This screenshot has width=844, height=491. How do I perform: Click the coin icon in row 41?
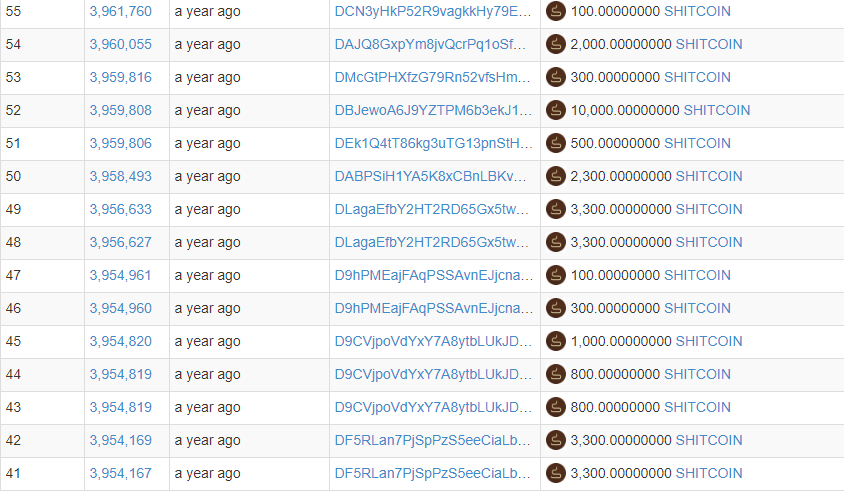(555, 474)
